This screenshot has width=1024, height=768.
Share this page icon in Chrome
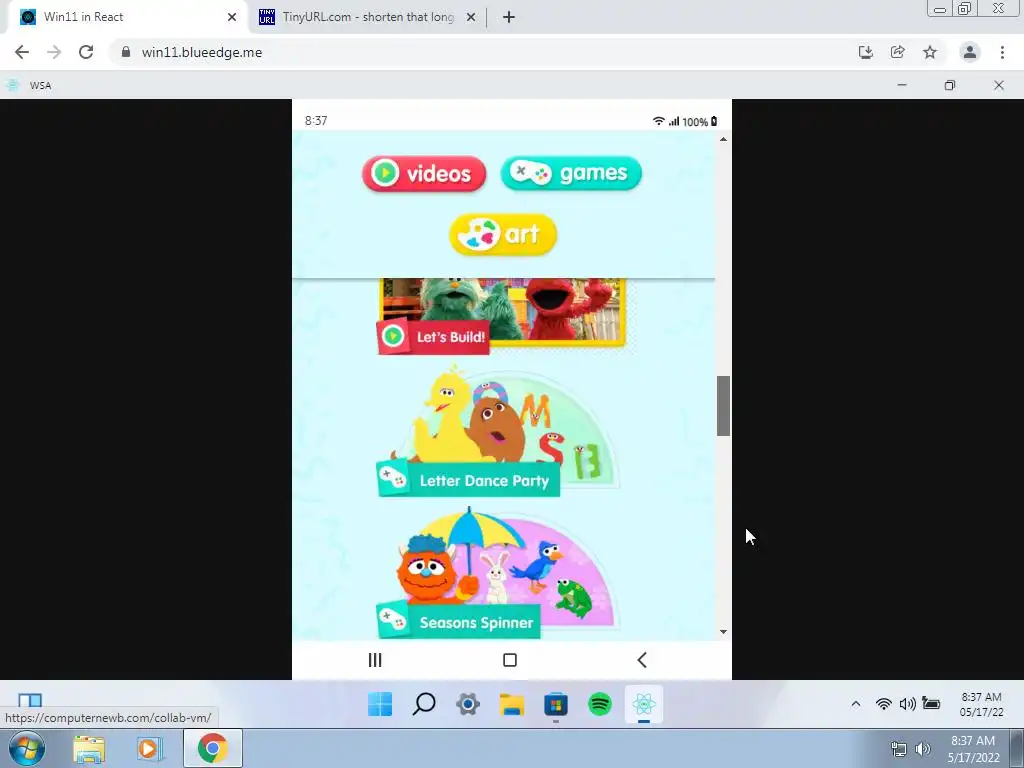[x=898, y=52]
